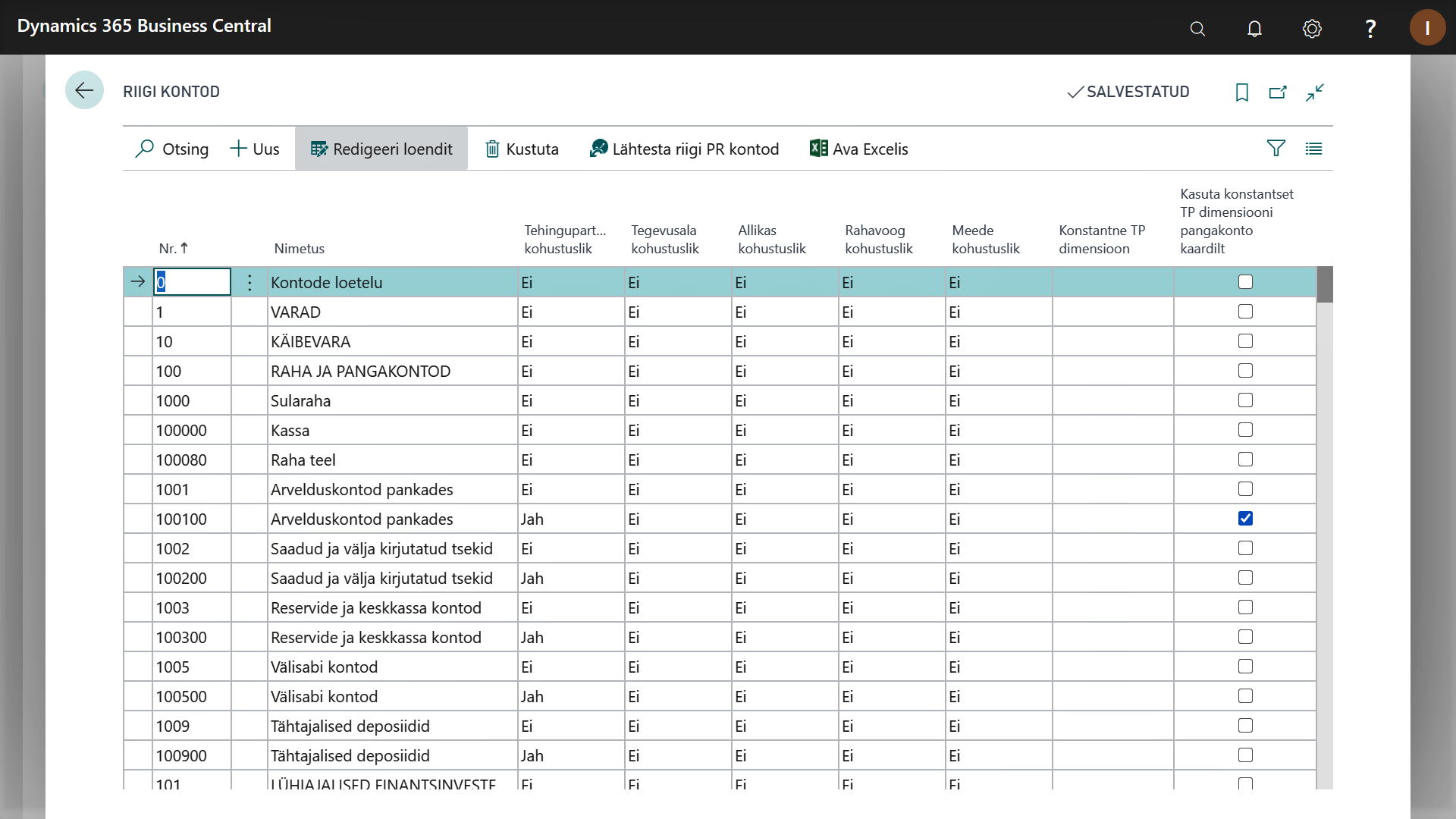Tick checkbox for account 100200
The image size is (1456, 819).
[1245, 578]
